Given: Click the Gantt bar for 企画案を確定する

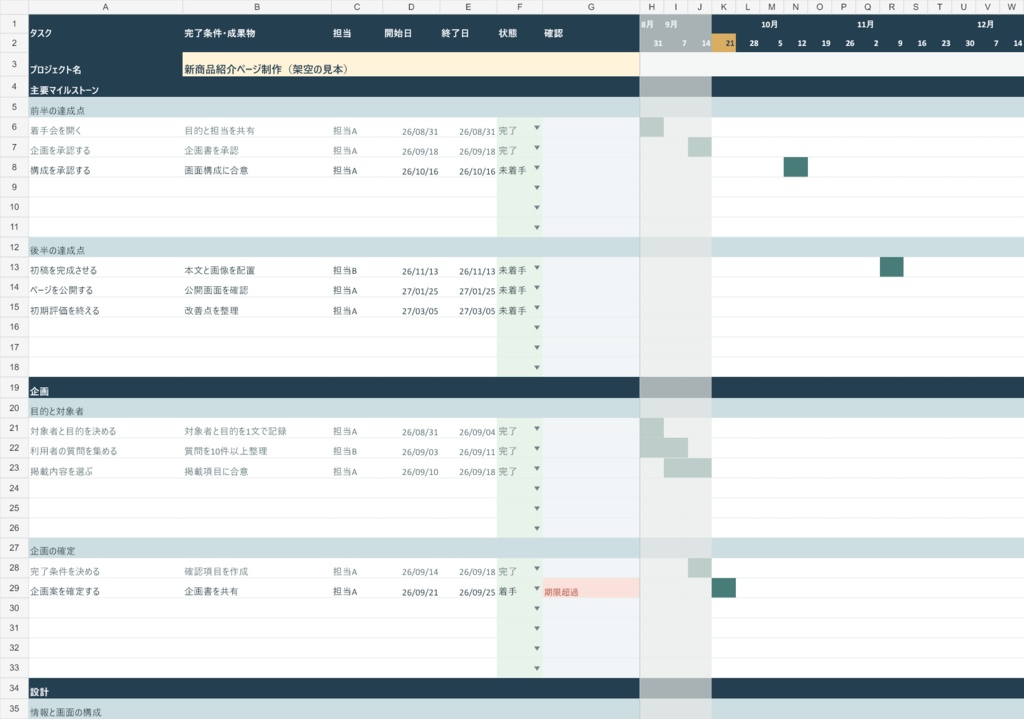Looking at the screenshot, I should pos(724,588).
